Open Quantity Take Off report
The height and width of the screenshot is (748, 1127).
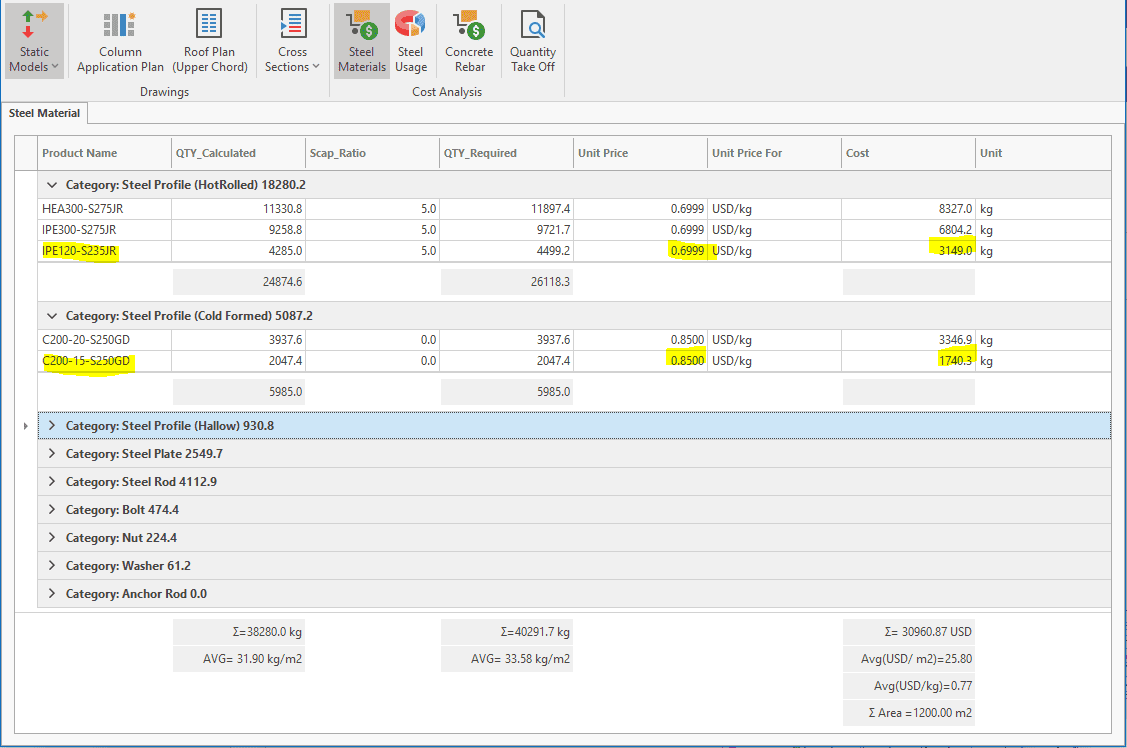coord(532,41)
